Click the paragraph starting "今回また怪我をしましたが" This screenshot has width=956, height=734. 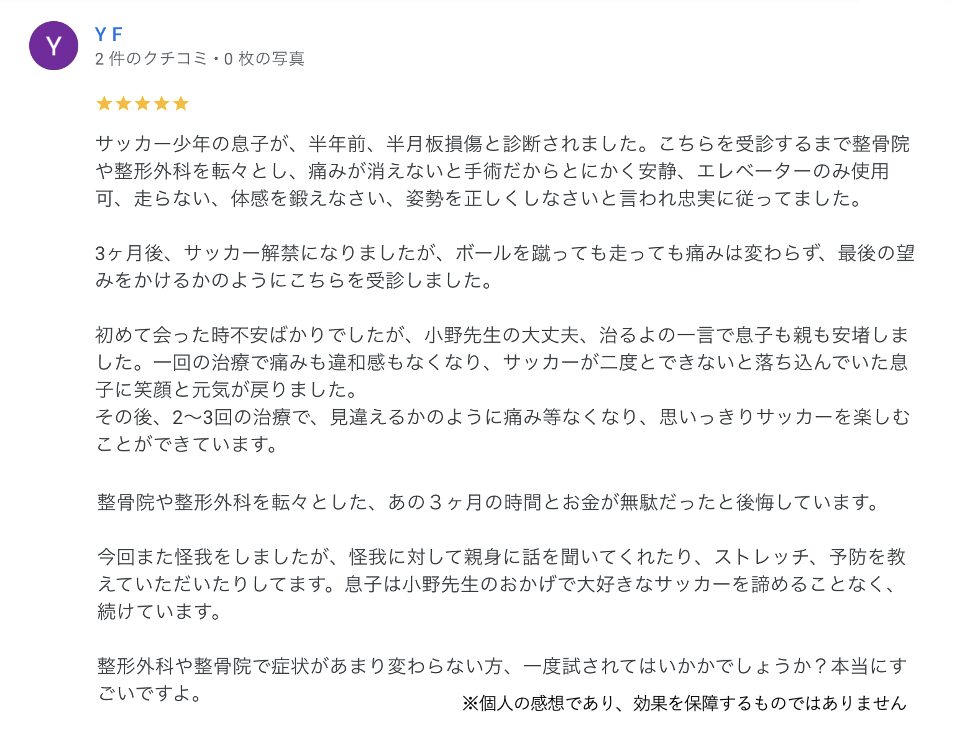tap(501, 584)
